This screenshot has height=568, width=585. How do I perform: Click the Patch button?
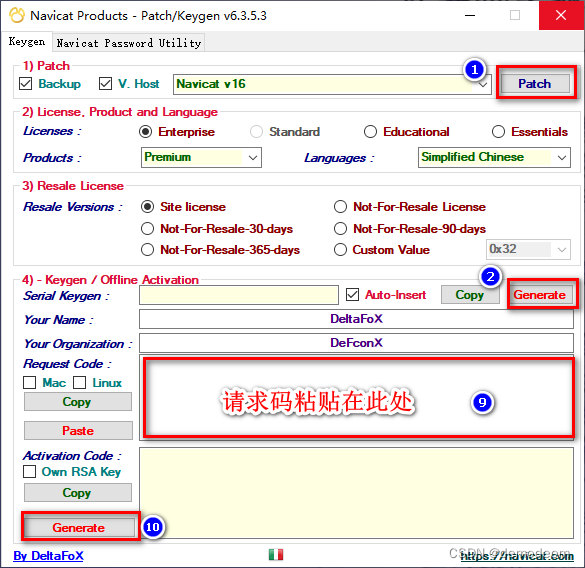(535, 84)
